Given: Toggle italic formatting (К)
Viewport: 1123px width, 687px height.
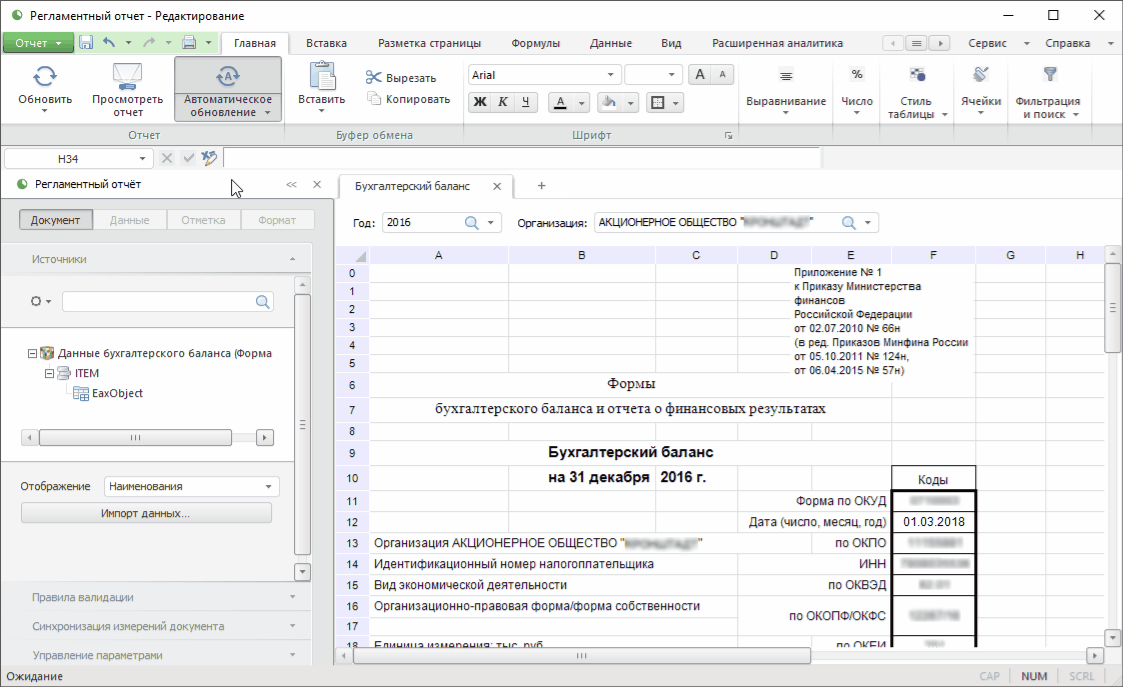Looking at the screenshot, I should 503,102.
